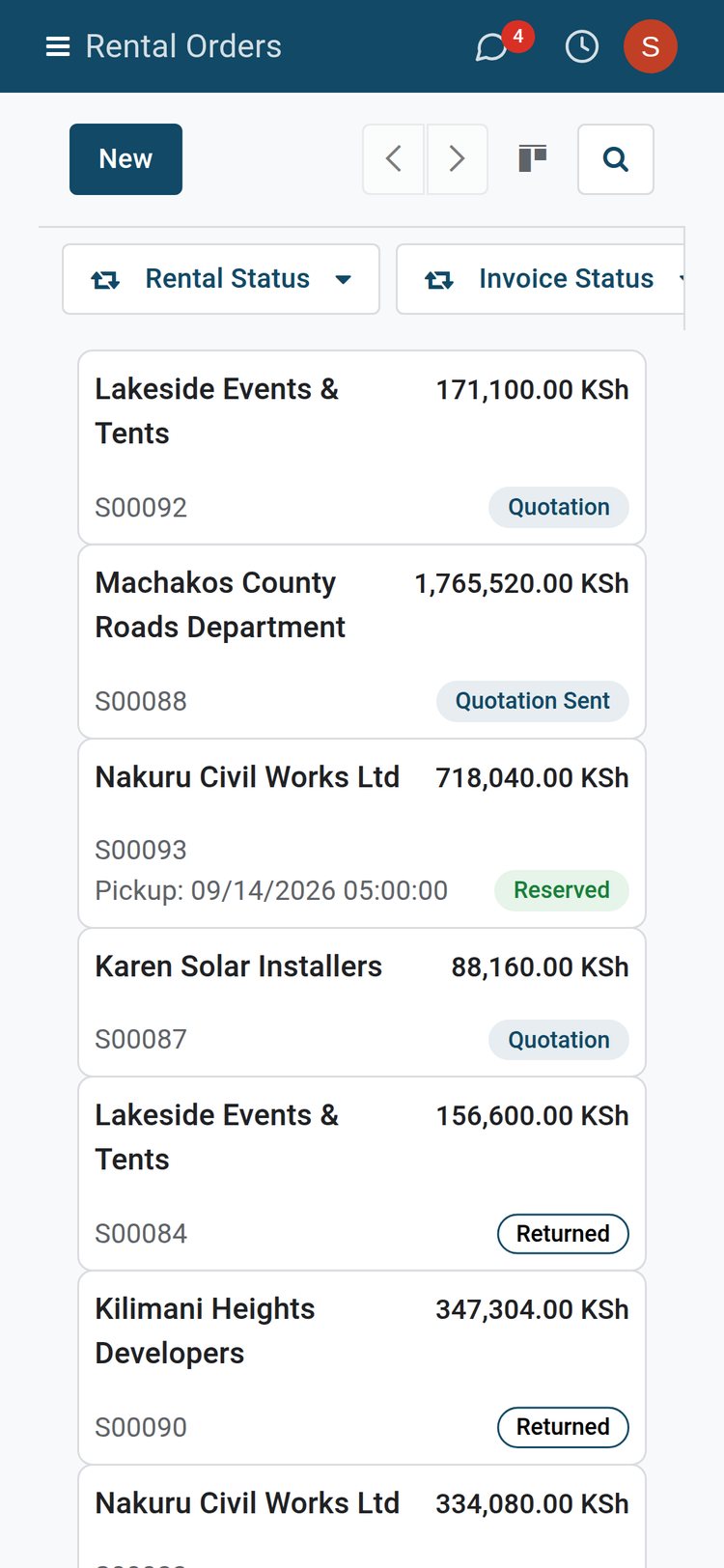Click the Reserved status badge
This screenshot has height=1568, width=724.
562,890
